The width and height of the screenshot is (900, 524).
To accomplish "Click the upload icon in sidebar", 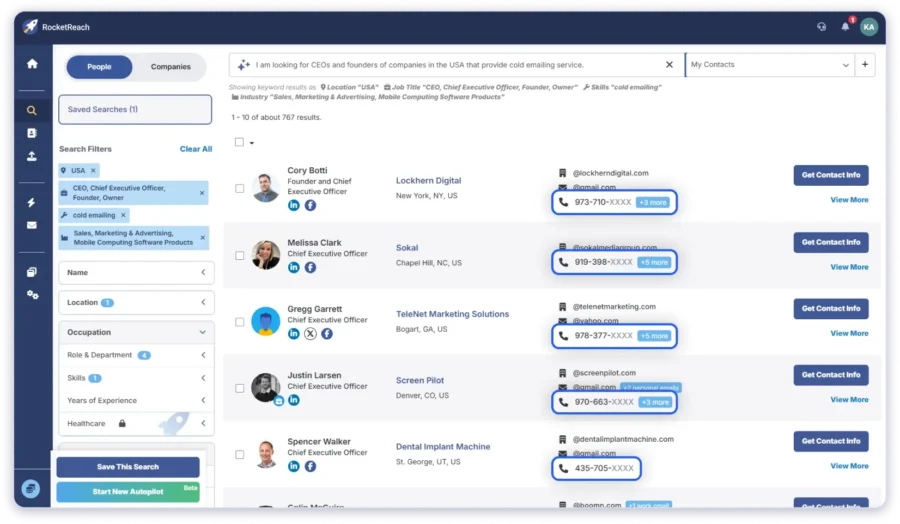I will tap(32, 156).
